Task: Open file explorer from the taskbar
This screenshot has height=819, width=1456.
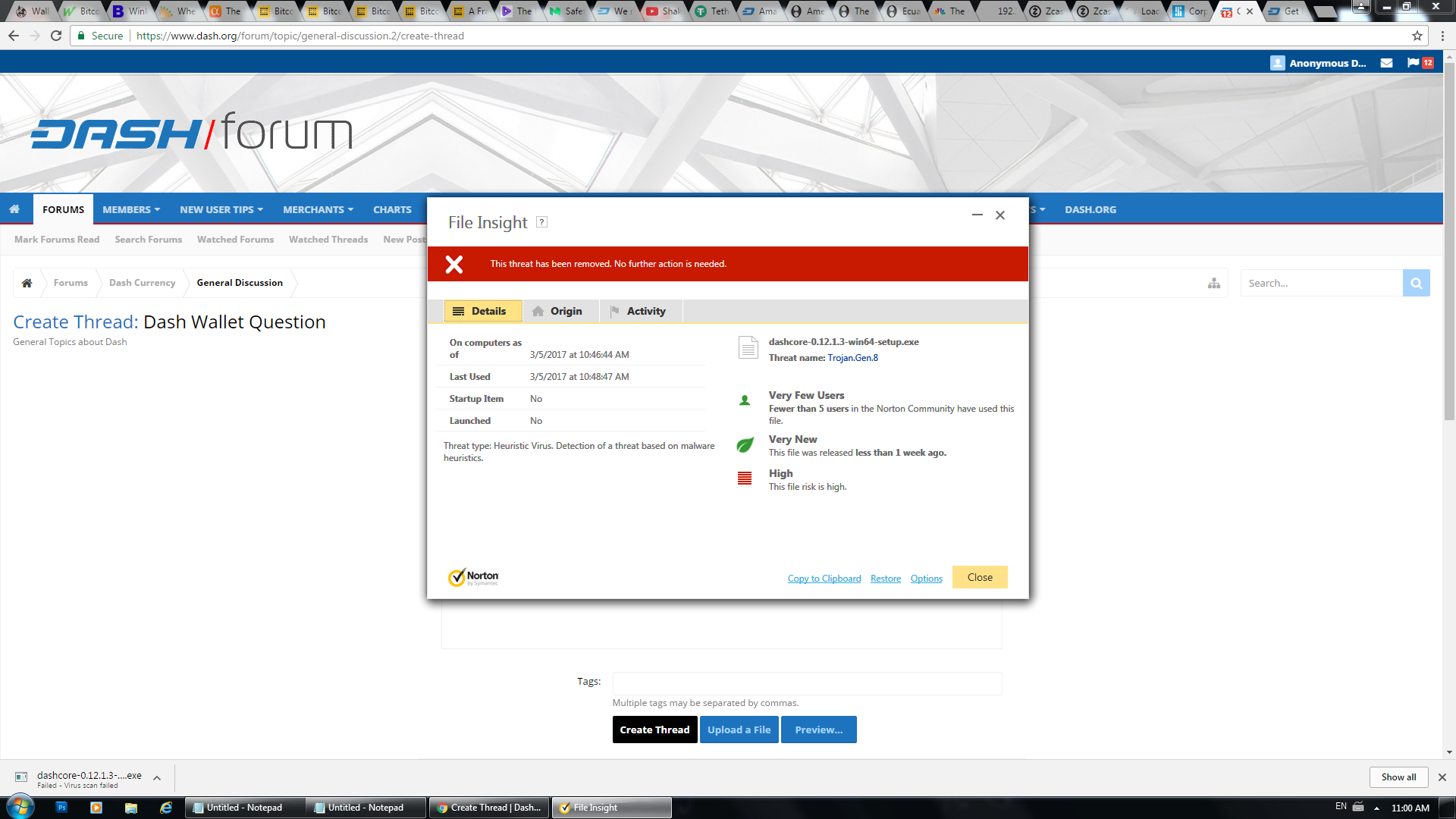Action: click(x=131, y=808)
